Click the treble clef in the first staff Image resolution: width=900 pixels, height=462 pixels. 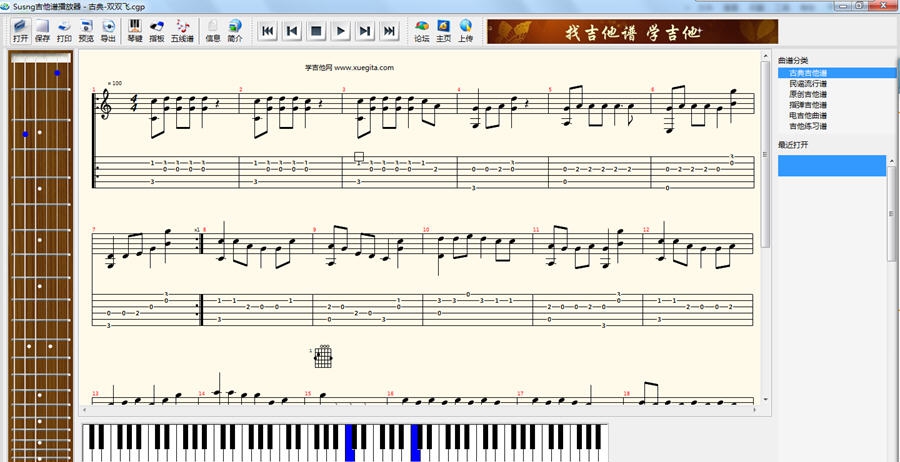(x=105, y=104)
